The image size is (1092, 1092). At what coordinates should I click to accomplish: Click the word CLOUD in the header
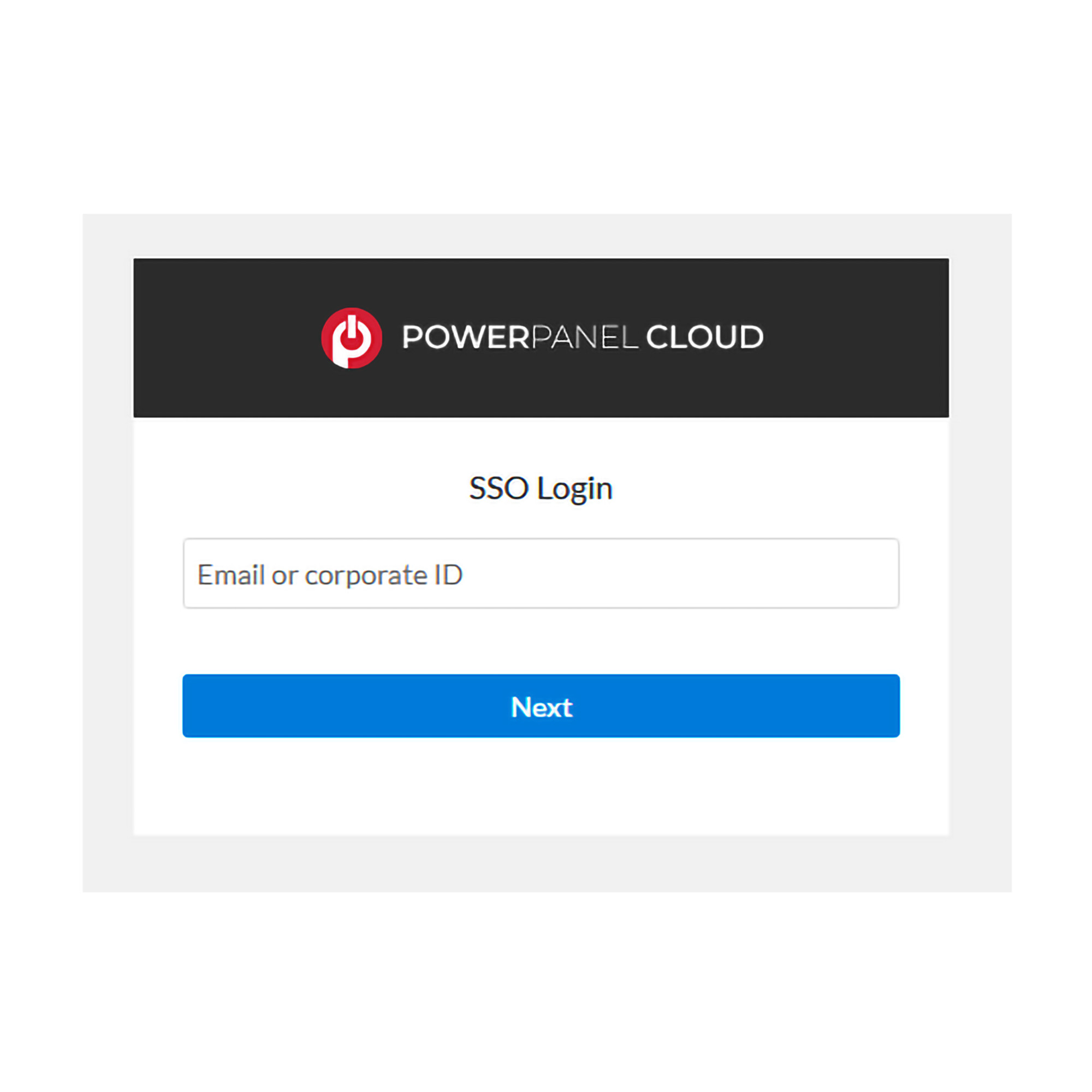point(704,337)
